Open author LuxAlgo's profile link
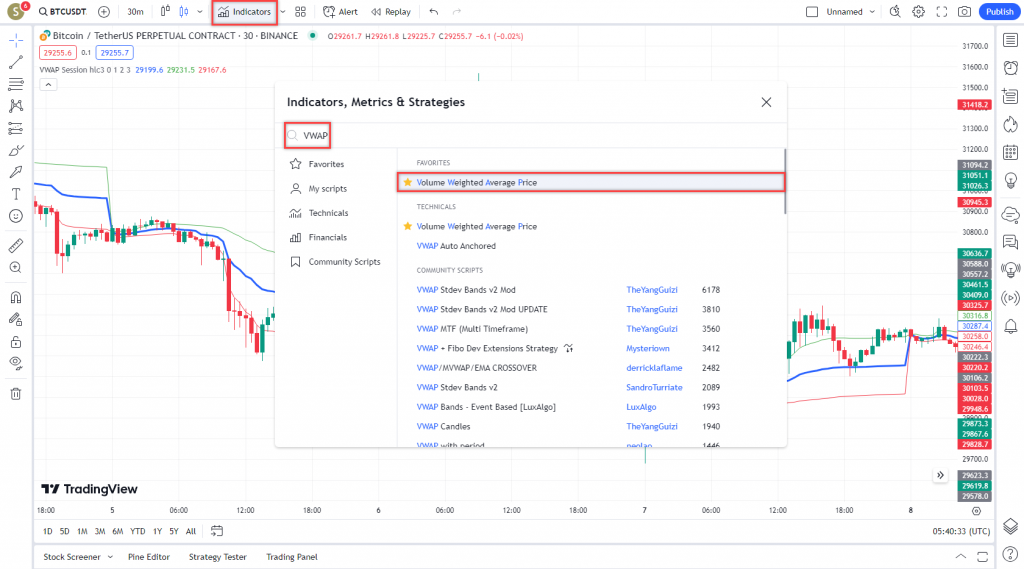The image size is (1024, 569). pos(641,407)
